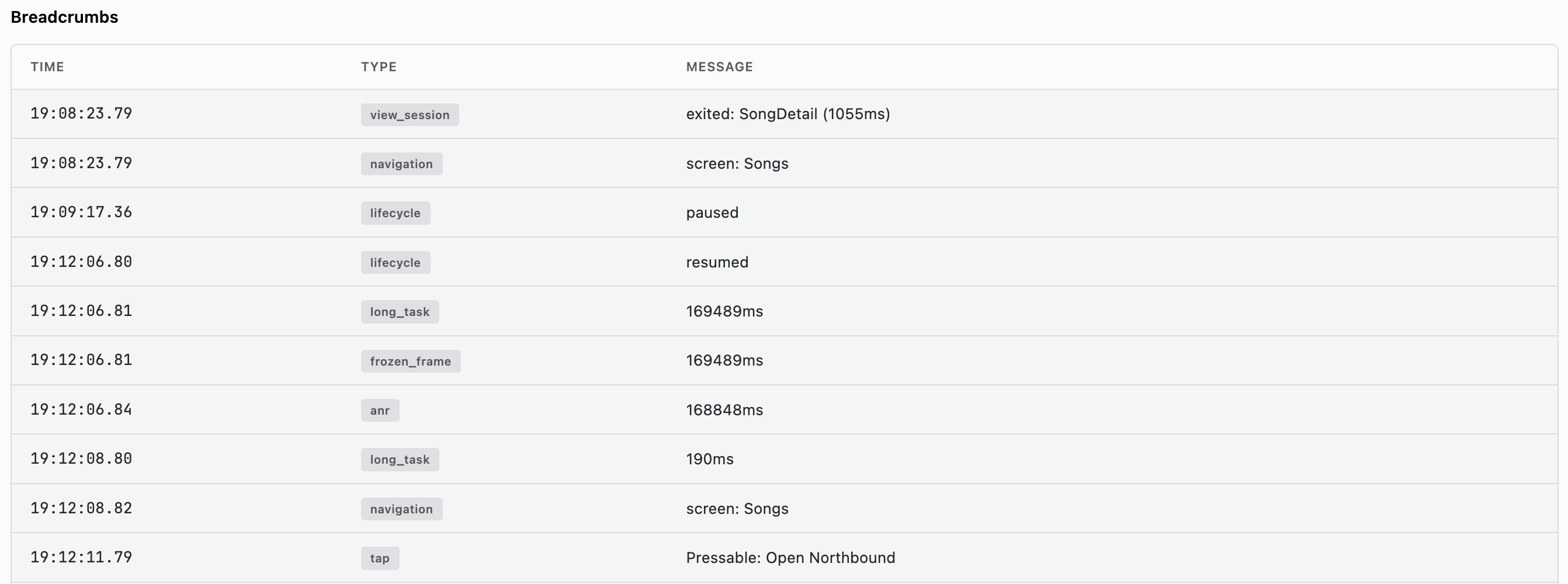
Task: Select the tap type badge
Action: pos(380,558)
